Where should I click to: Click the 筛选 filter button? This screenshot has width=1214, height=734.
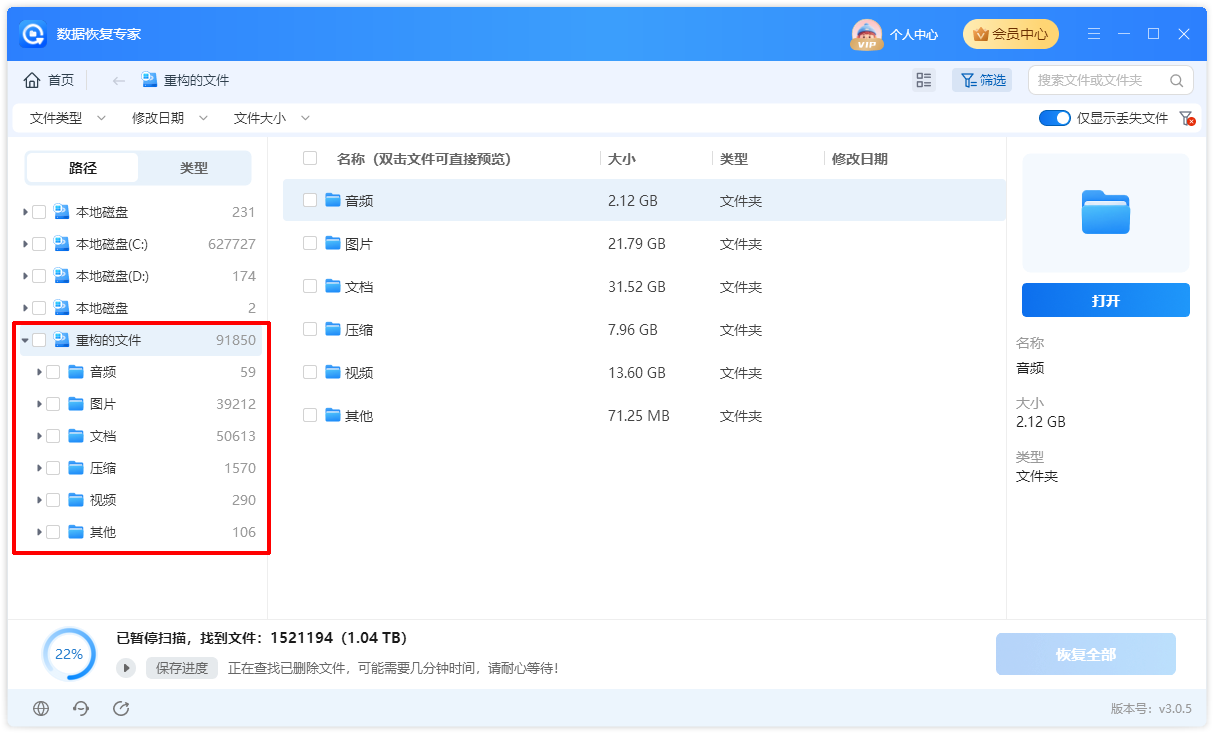(982, 80)
